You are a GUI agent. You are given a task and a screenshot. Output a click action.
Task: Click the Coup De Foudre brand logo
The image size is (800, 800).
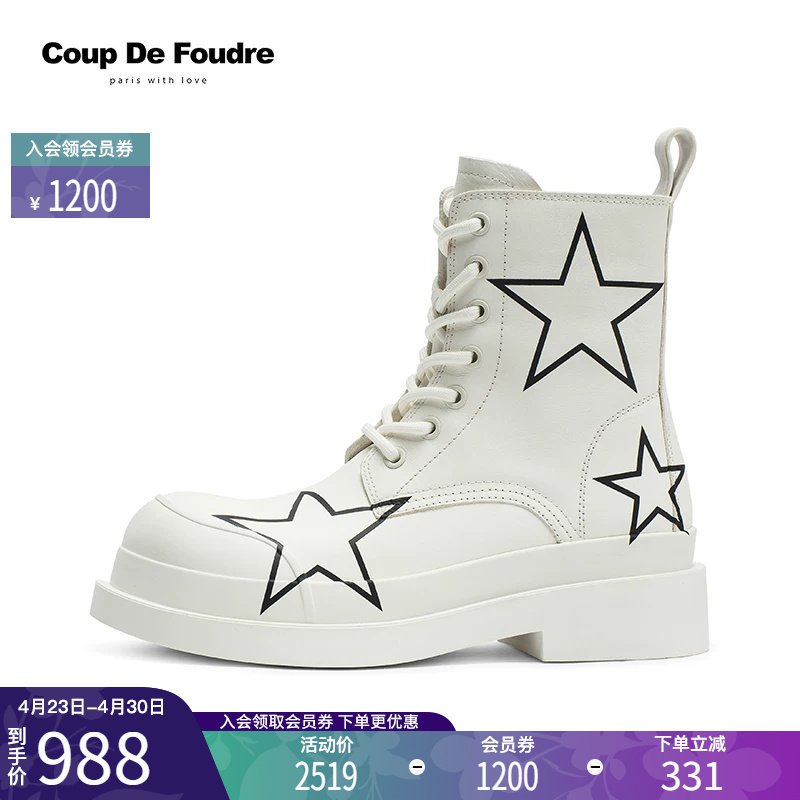158,62
